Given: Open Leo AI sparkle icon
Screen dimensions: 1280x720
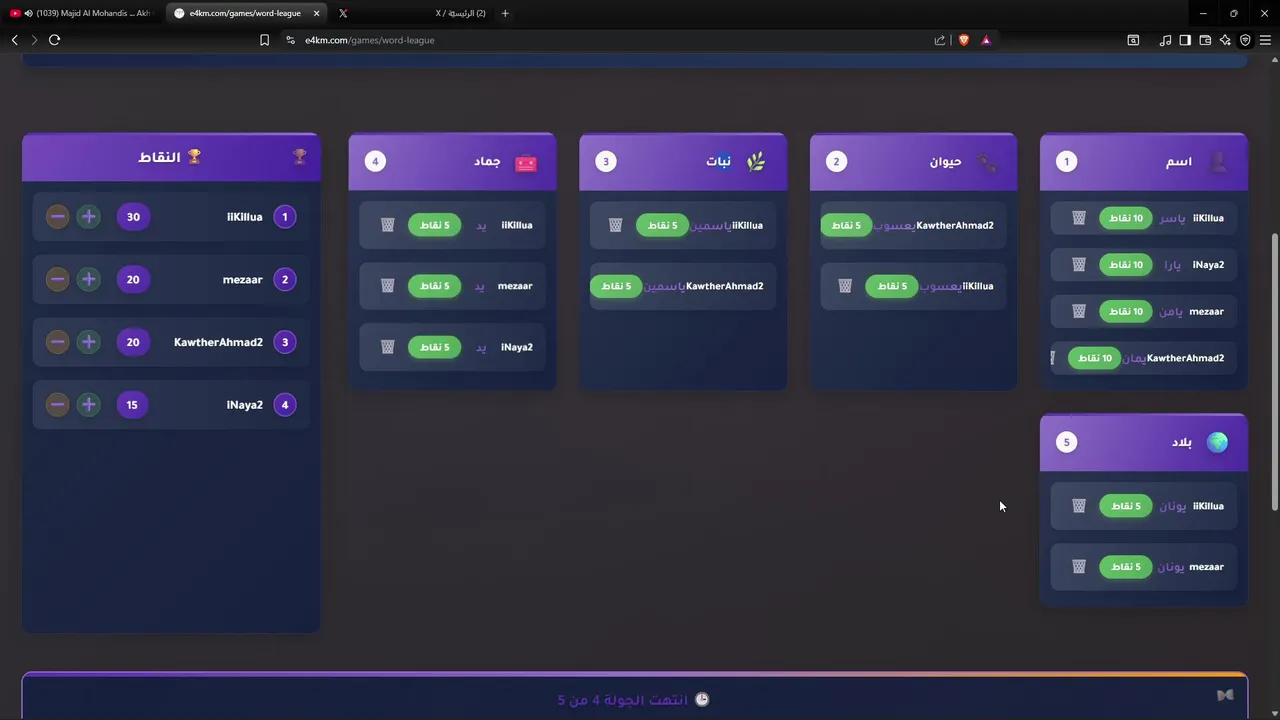Looking at the screenshot, I should [1225, 40].
